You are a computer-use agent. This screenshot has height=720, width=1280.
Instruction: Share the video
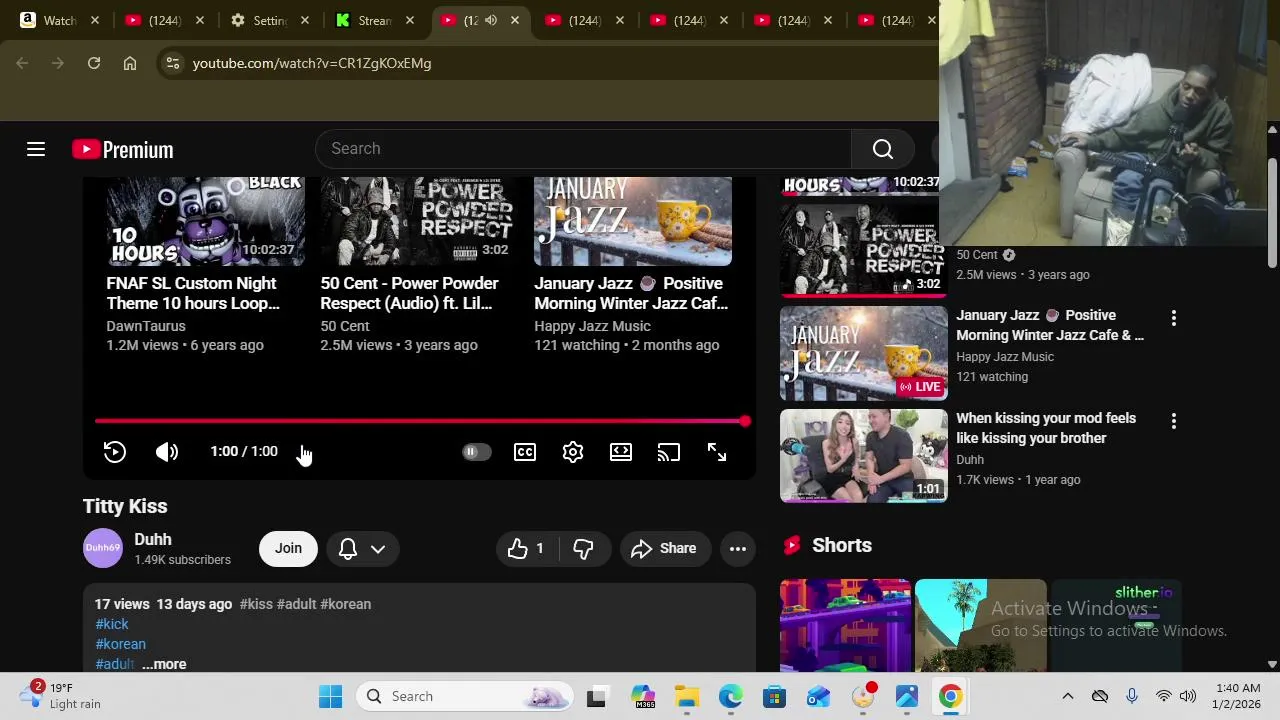(664, 548)
